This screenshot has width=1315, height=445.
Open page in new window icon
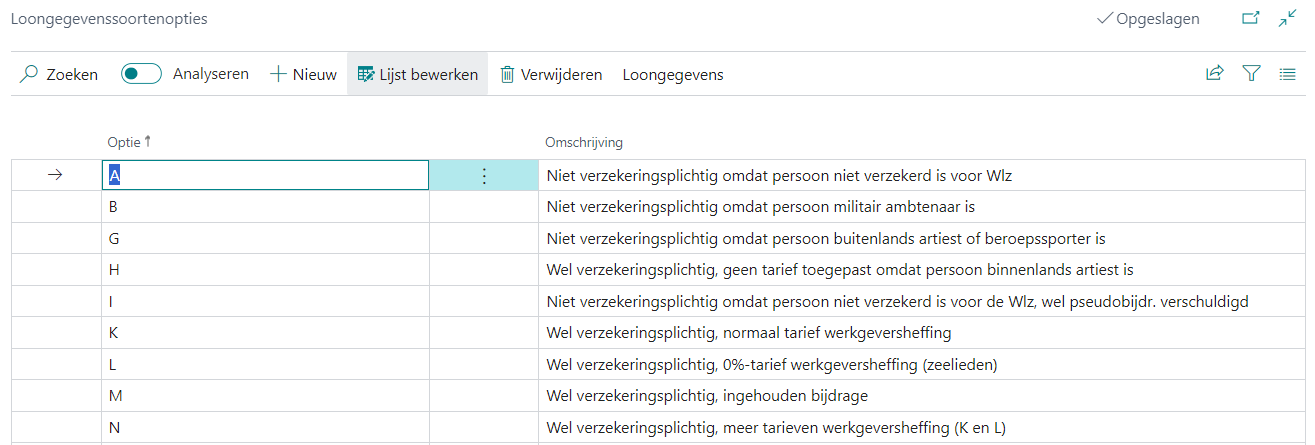1250,18
